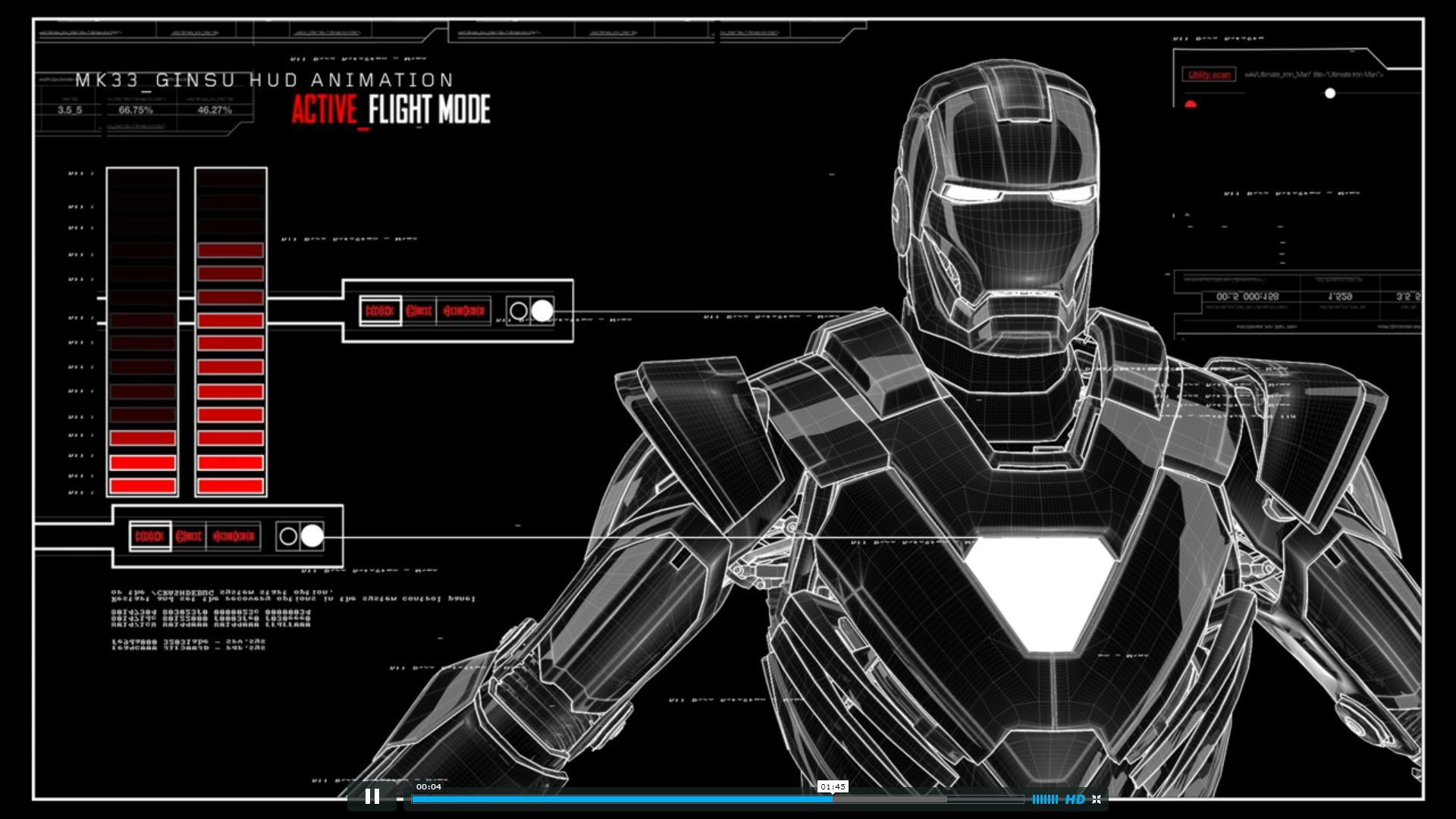Pause the video playback
Screen dimensions: 1456x819
click(372, 796)
